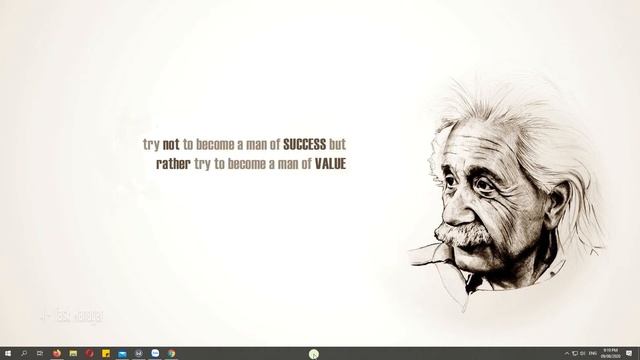This screenshot has width=640, height=360.
Task: Open Task View on the taskbar
Action: tap(40, 353)
